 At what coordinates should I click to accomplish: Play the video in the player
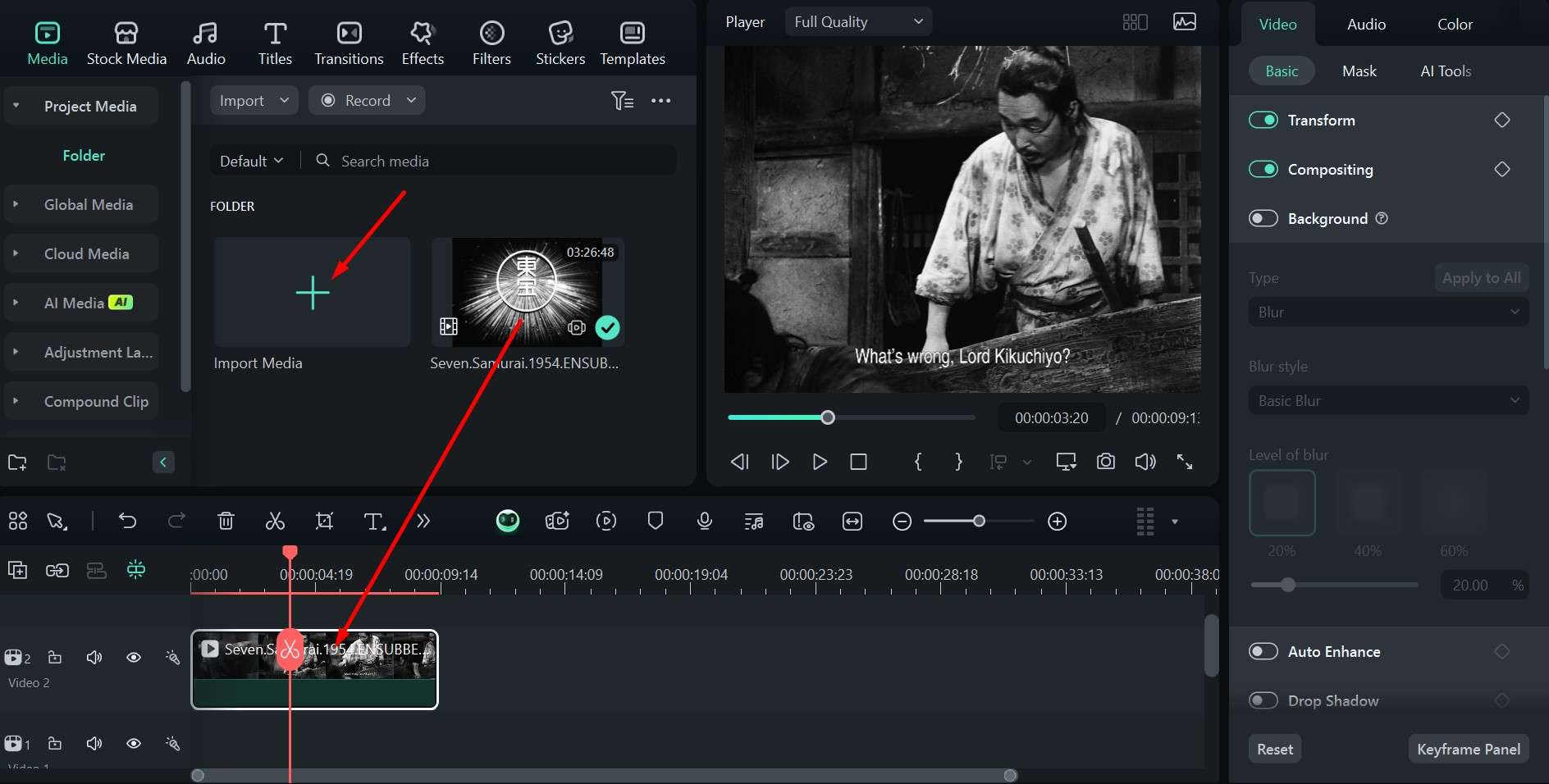[x=819, y=462]
